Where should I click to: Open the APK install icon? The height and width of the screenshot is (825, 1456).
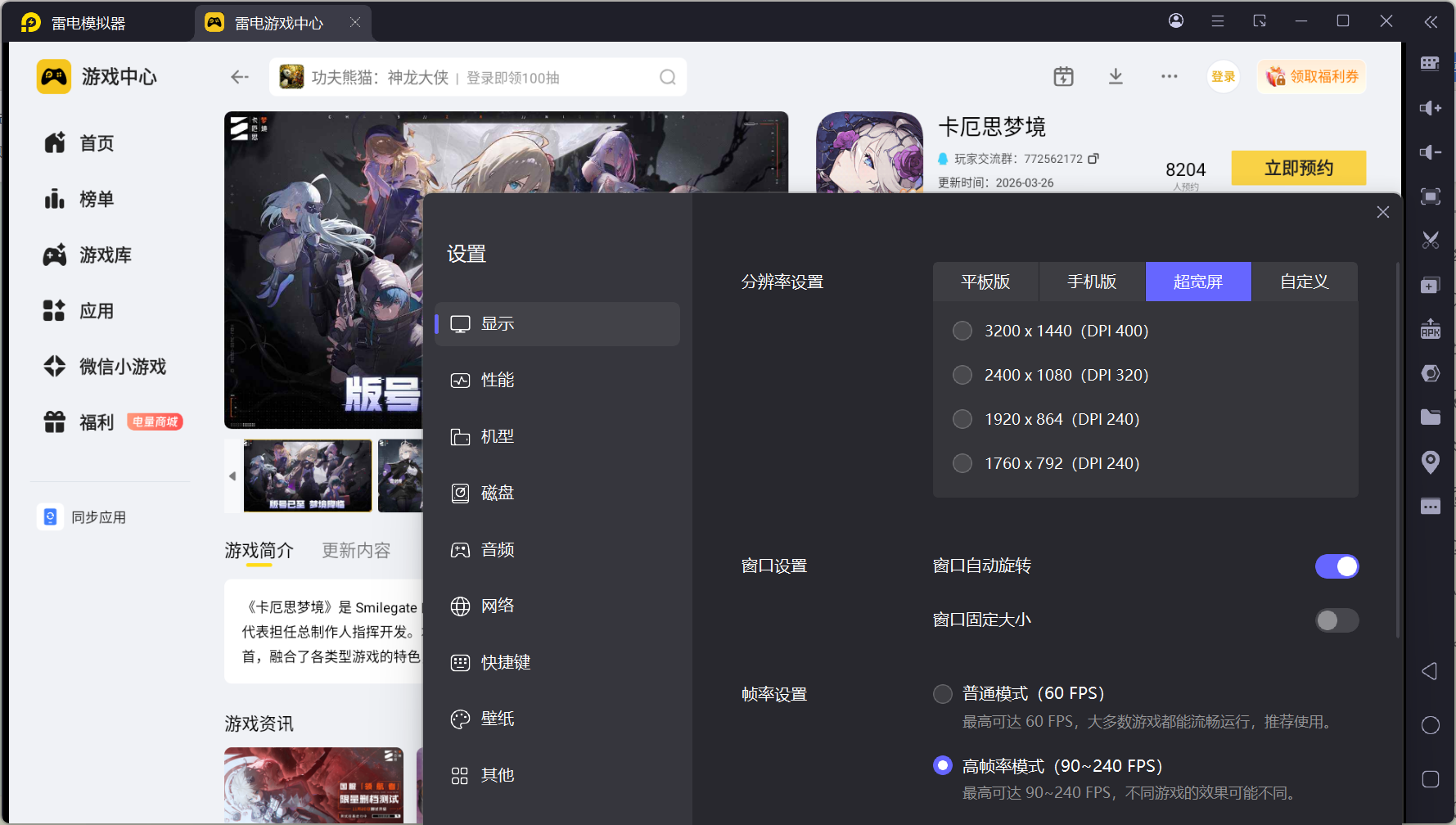pos(1430,329)
